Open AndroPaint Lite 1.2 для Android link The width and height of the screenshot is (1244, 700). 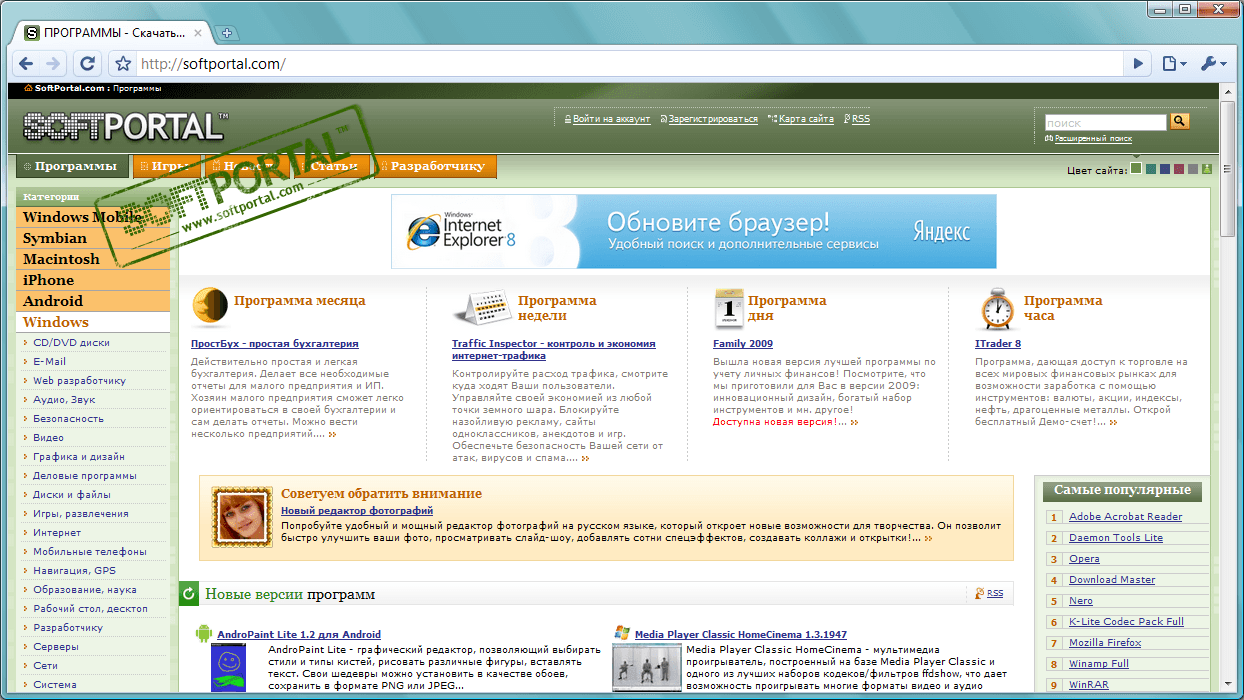click(x=299, y=634)
